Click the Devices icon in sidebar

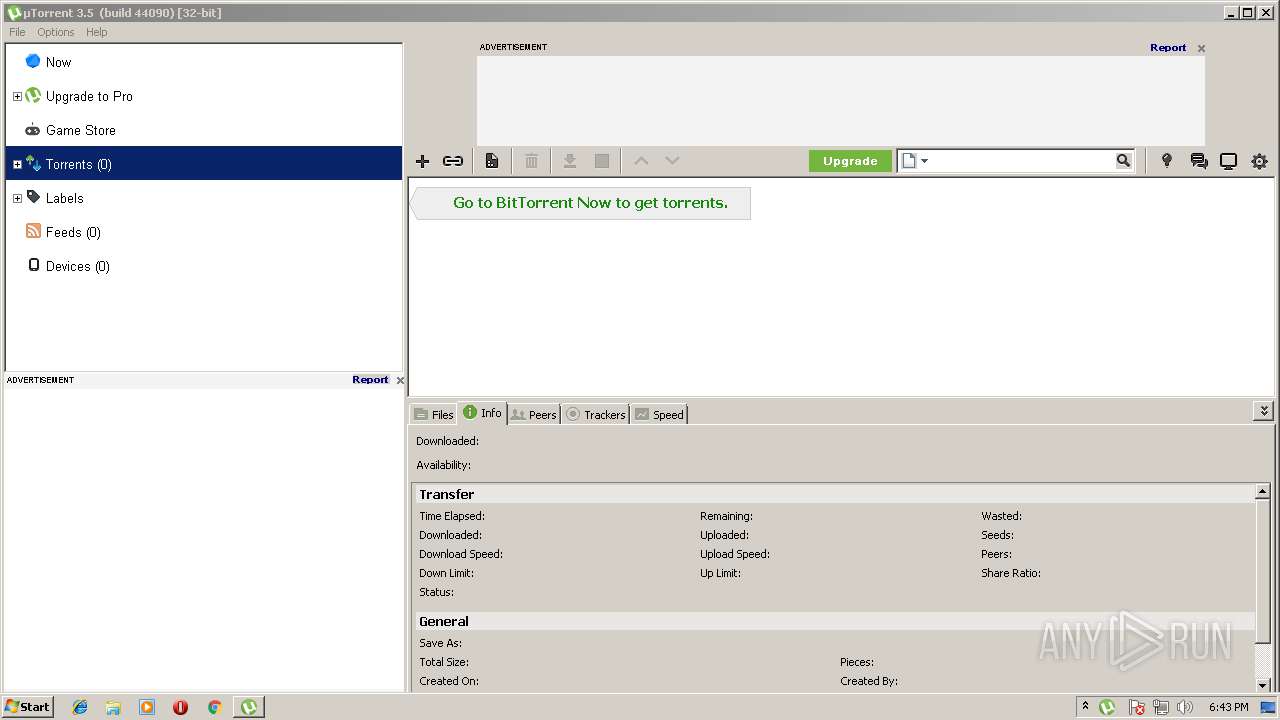(x=34, y=265)
